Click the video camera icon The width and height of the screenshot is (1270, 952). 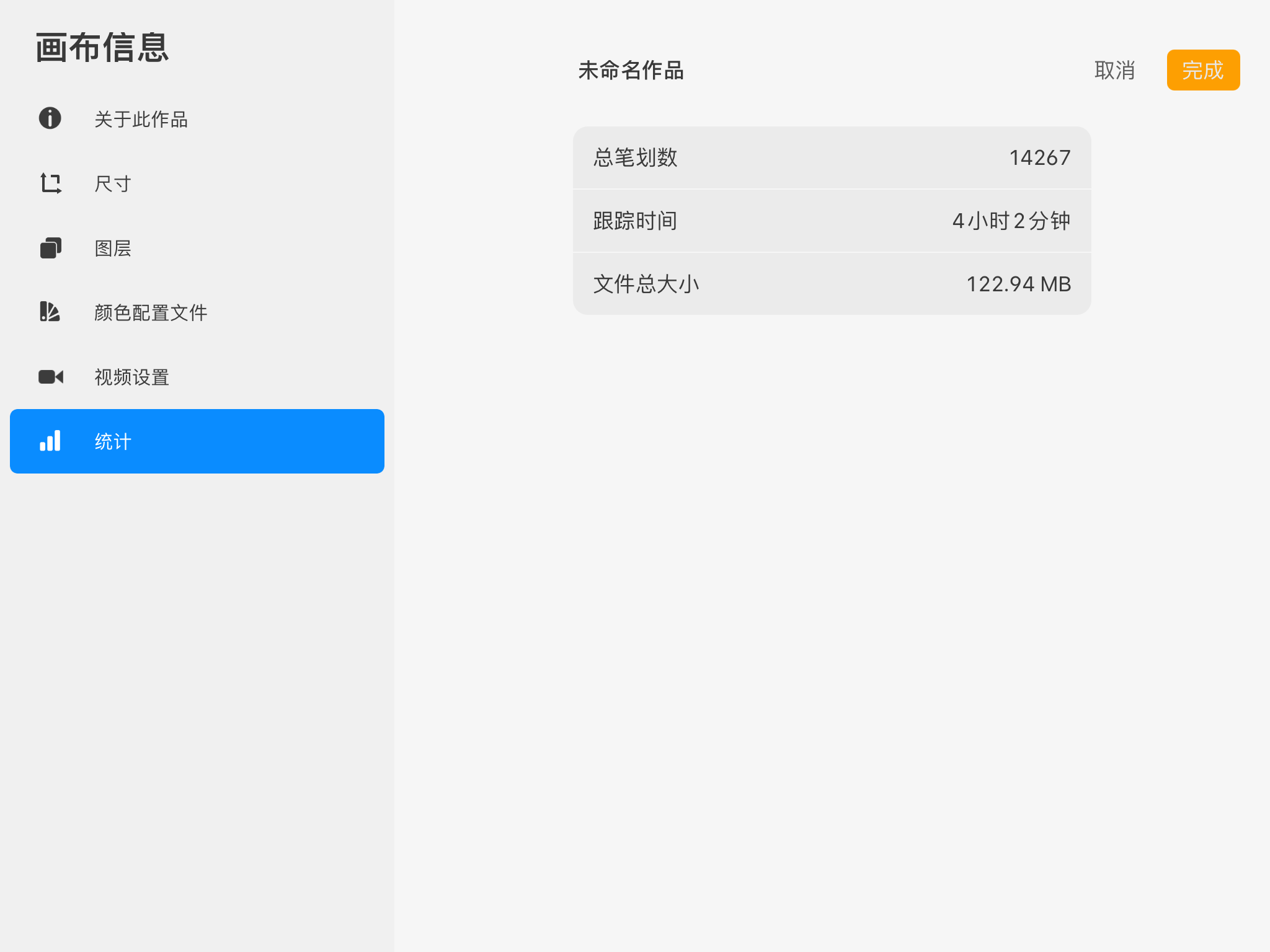pos(50,377)
